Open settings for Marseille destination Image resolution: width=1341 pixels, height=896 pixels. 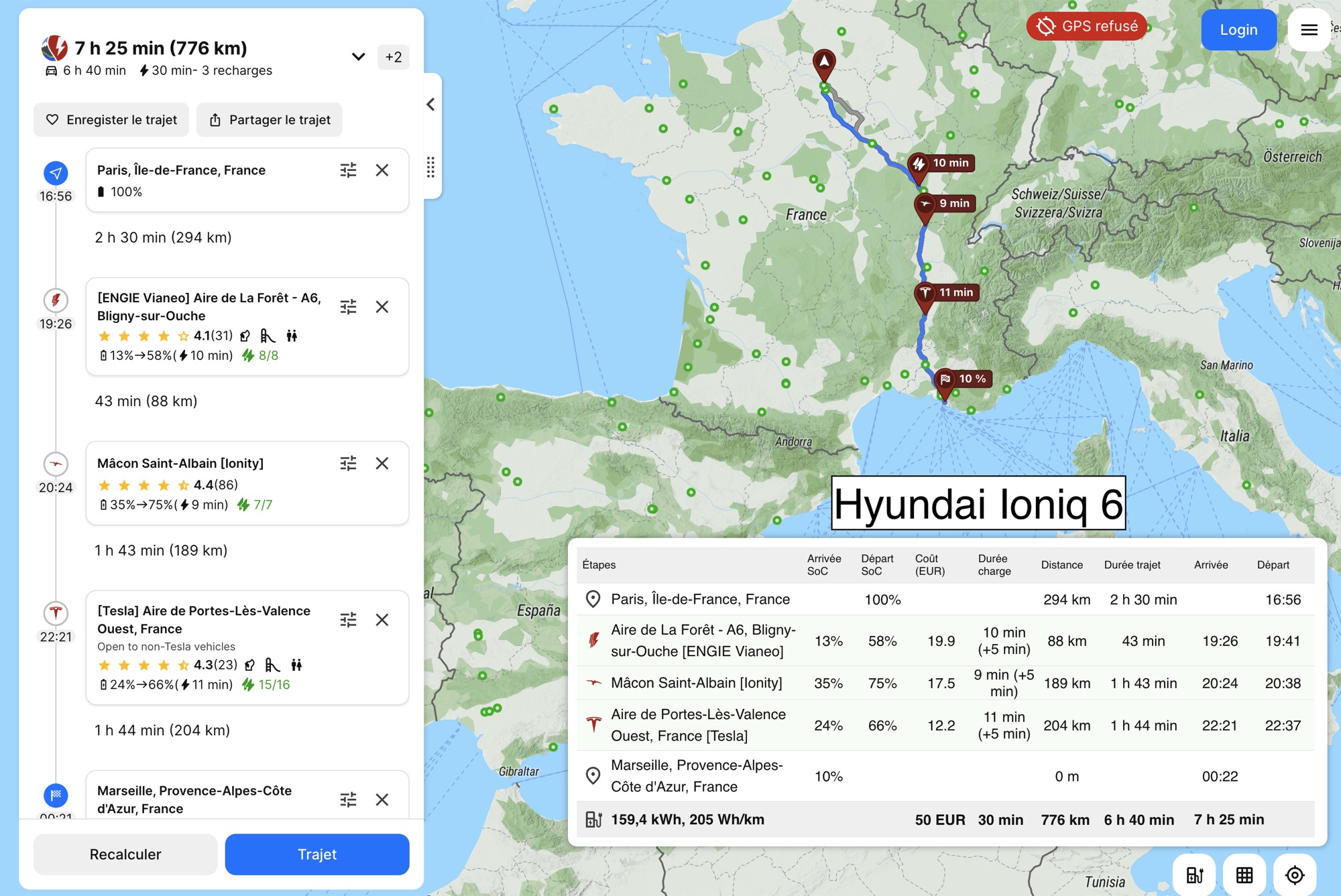point(348,799)
